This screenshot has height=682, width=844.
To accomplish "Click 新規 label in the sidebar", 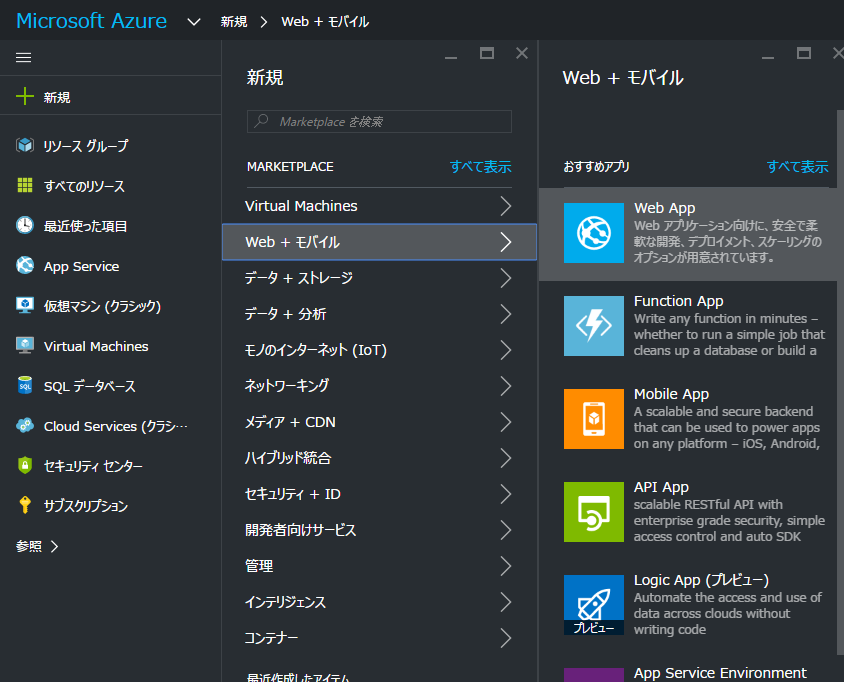I will click(57, 97).
